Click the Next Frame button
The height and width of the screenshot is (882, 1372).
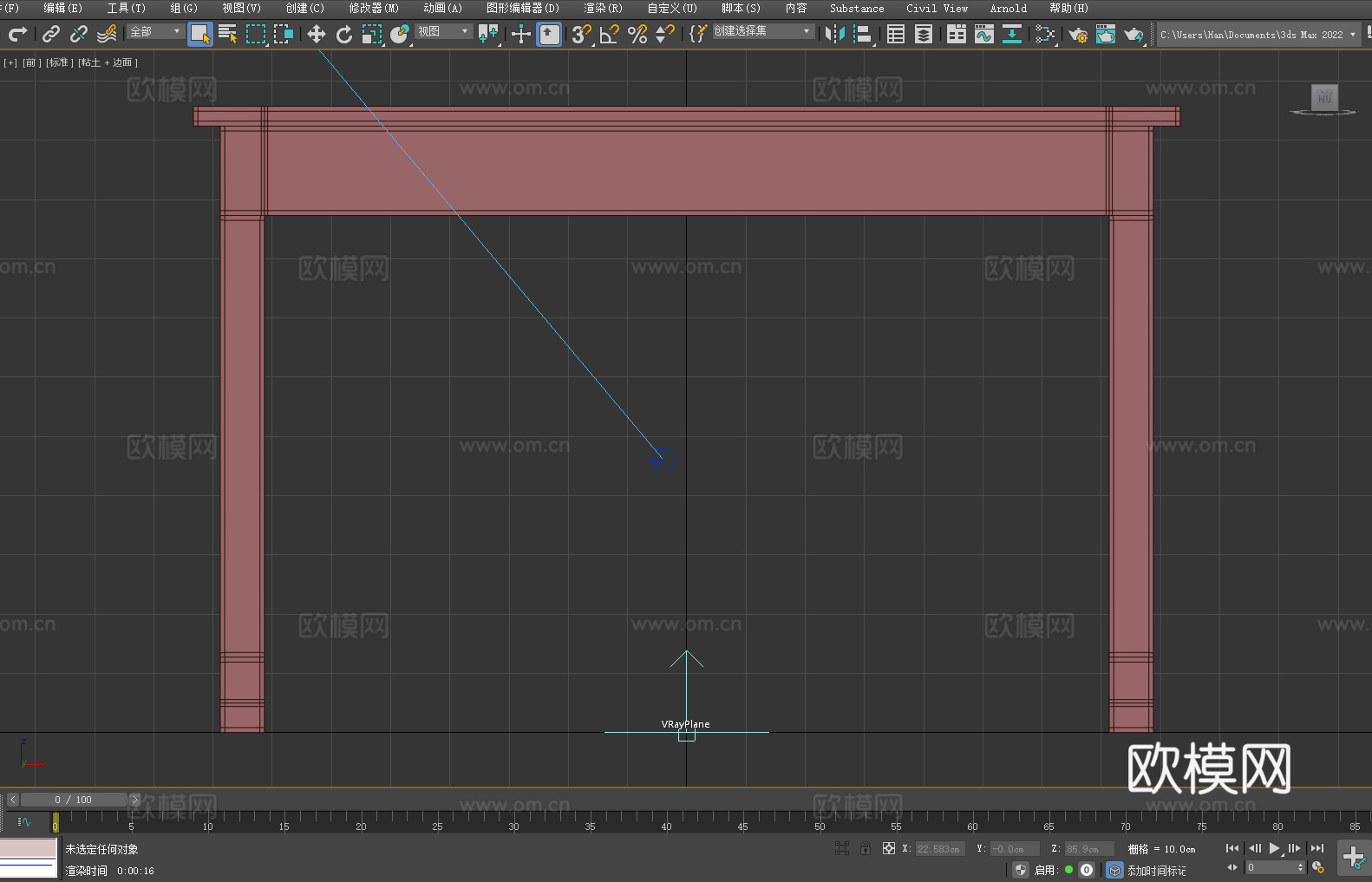pyautogui.click(x=1295, y=848)
